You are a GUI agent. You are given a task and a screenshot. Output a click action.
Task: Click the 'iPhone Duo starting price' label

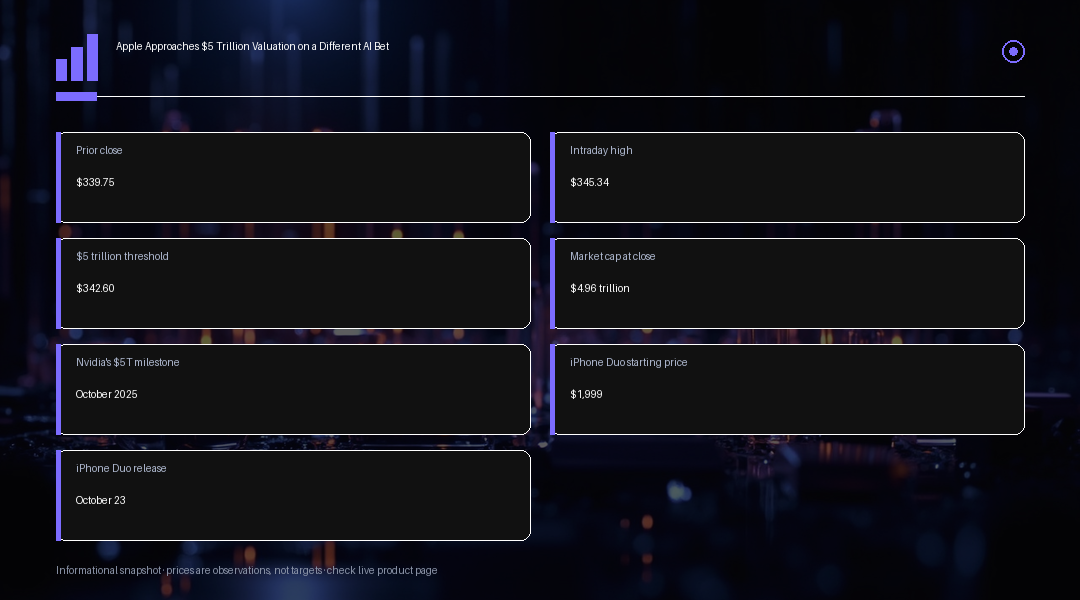[x=628, y=362]
